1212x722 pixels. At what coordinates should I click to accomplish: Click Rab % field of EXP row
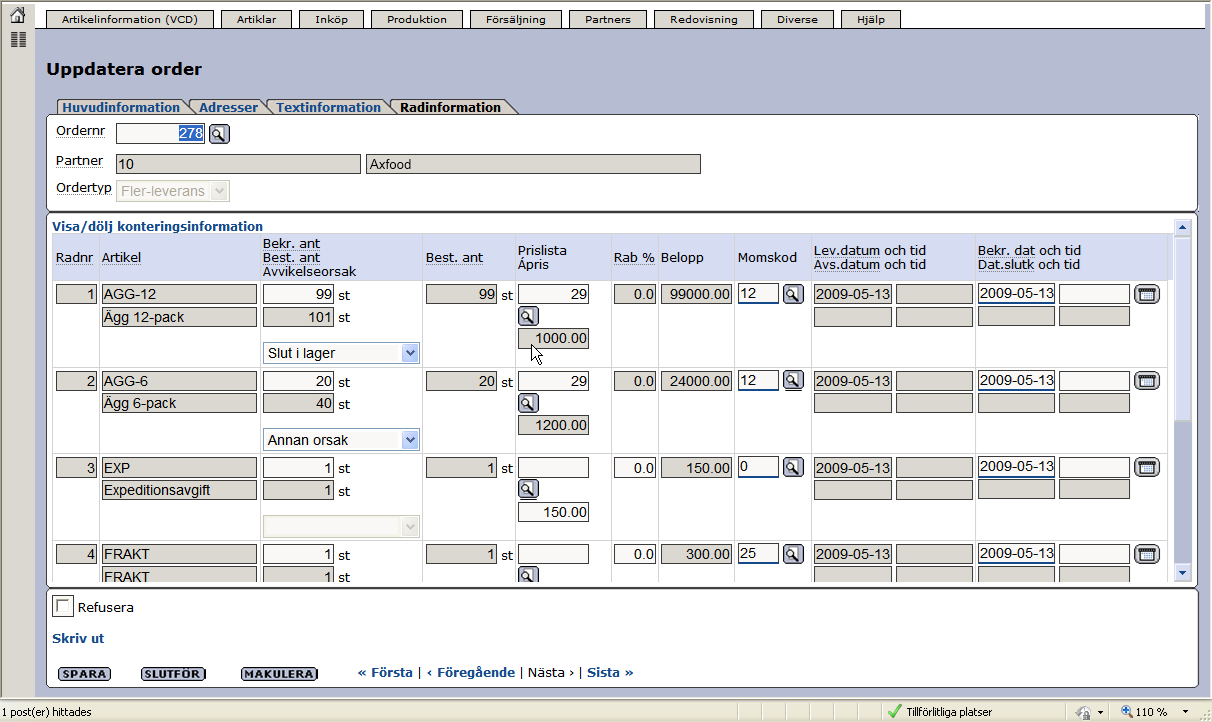(x=634, y=467)
